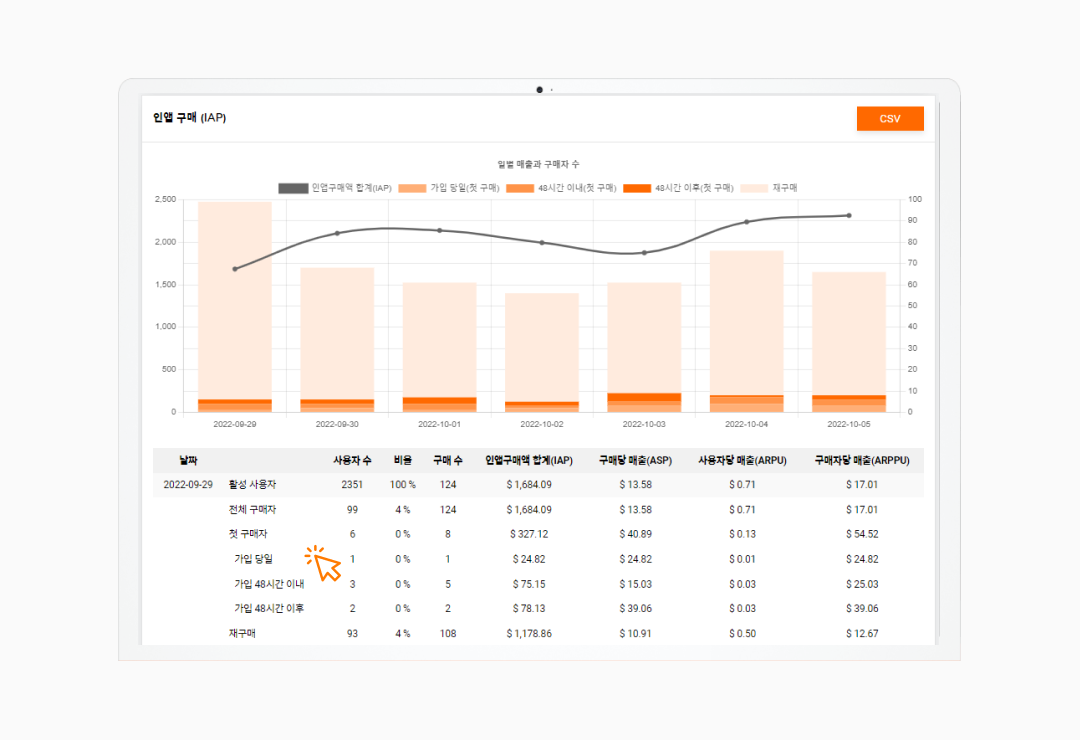Click the 구매 수 column header
This screenshot has height=740, width=1080.
(x=447, y=459)
